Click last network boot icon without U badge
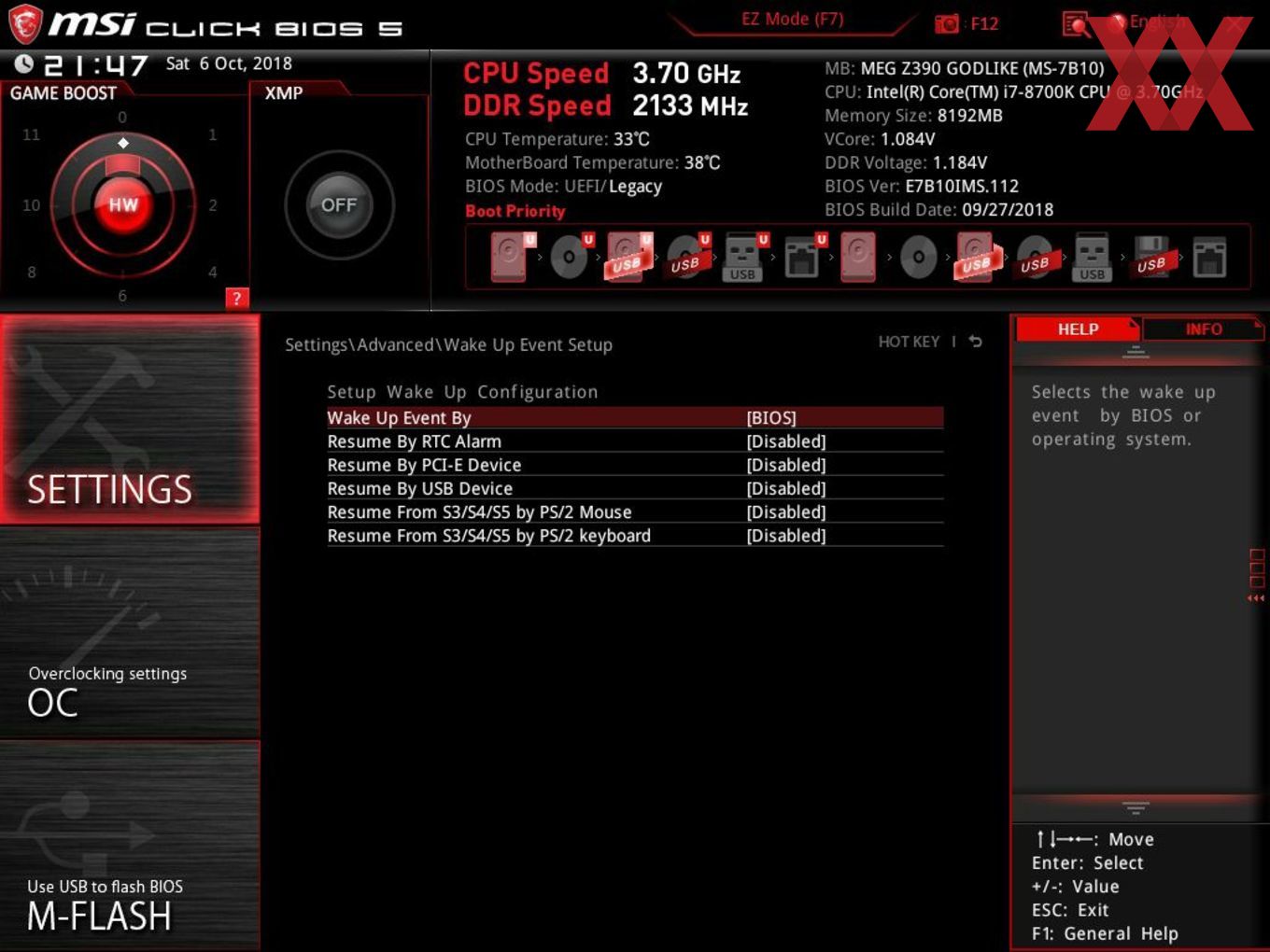The width and height of the screenshot is (1270, 952). (x=1209, y=257)
